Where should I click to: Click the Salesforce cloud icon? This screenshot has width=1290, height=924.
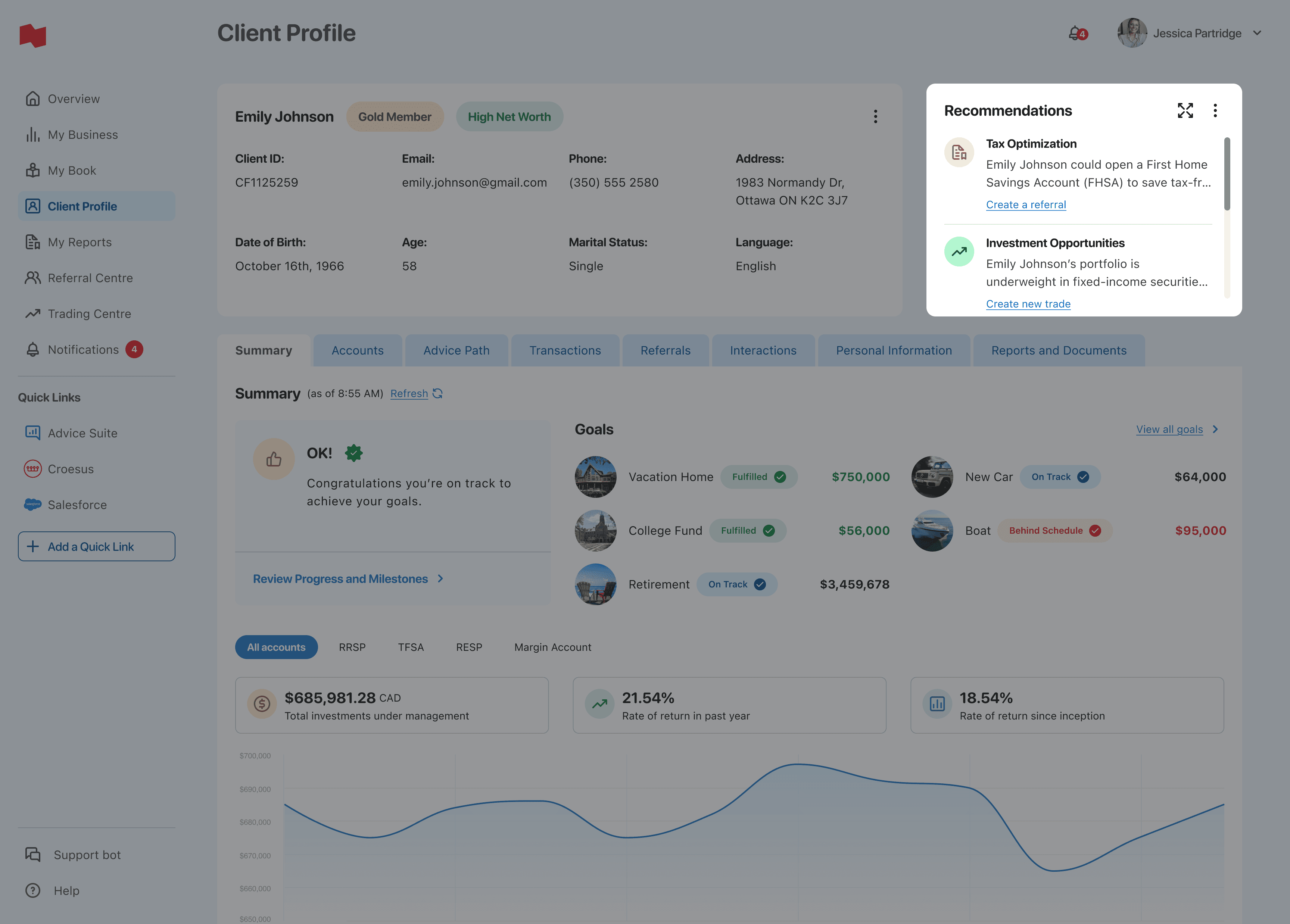coord(32,505)
